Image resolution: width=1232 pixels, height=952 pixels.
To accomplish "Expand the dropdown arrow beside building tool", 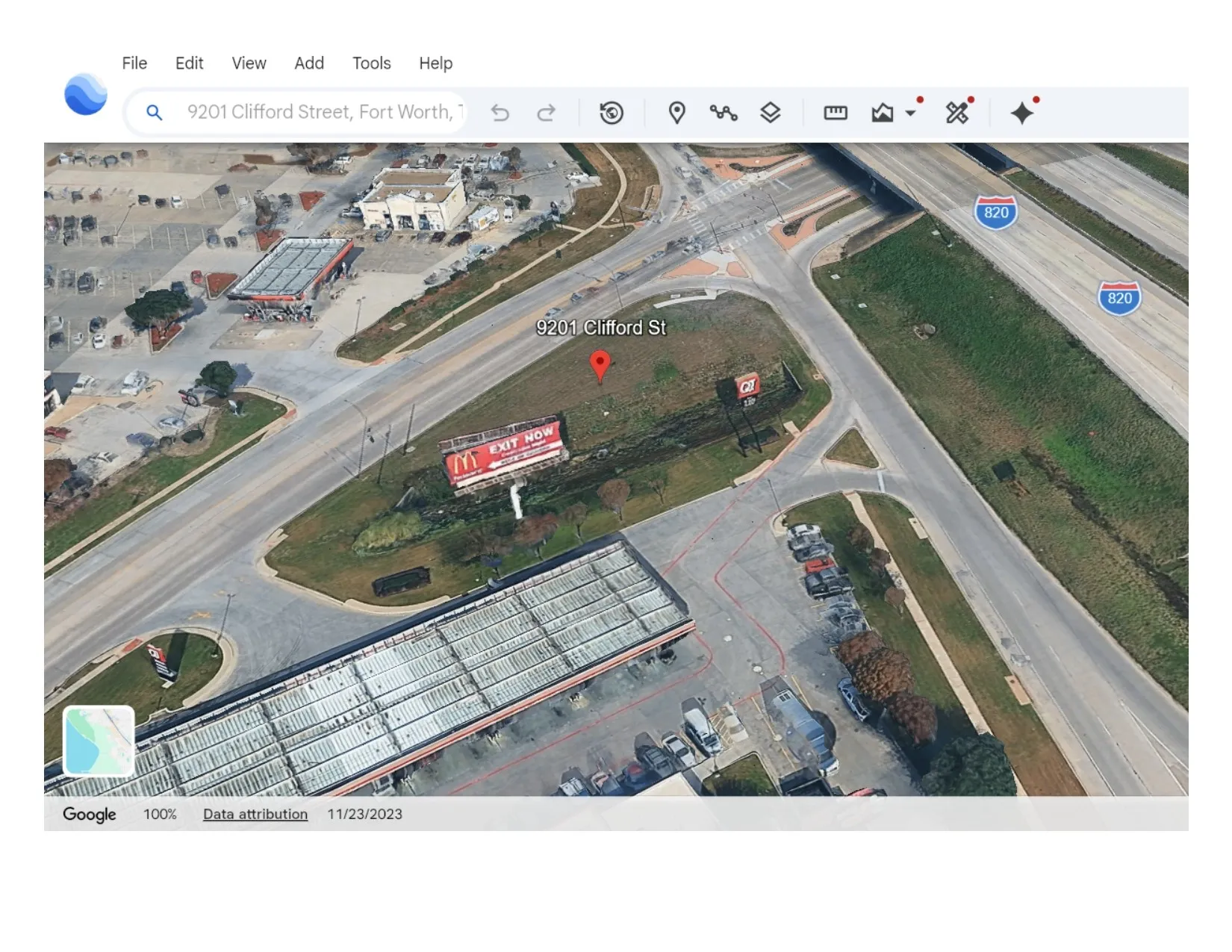I will (910, 113).
